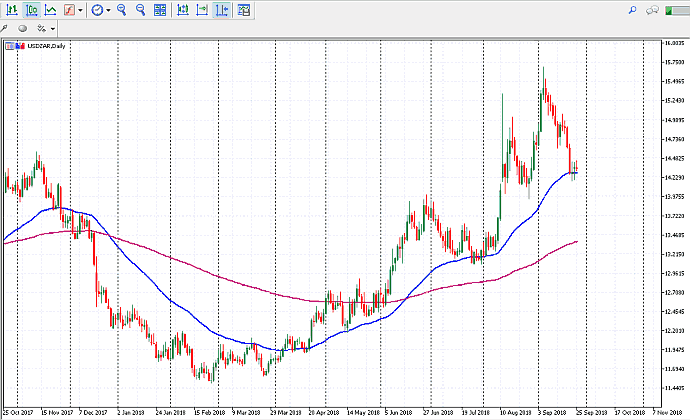Select the line chart icon
The width and height of the screenshot is (690, 420).
point(50,10)
